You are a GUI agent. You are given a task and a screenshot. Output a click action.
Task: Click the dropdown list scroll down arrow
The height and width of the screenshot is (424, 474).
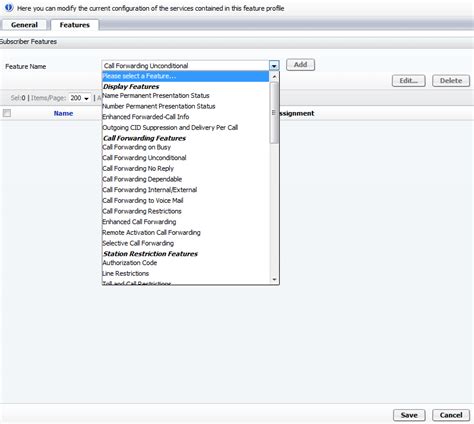click(274, 279)
